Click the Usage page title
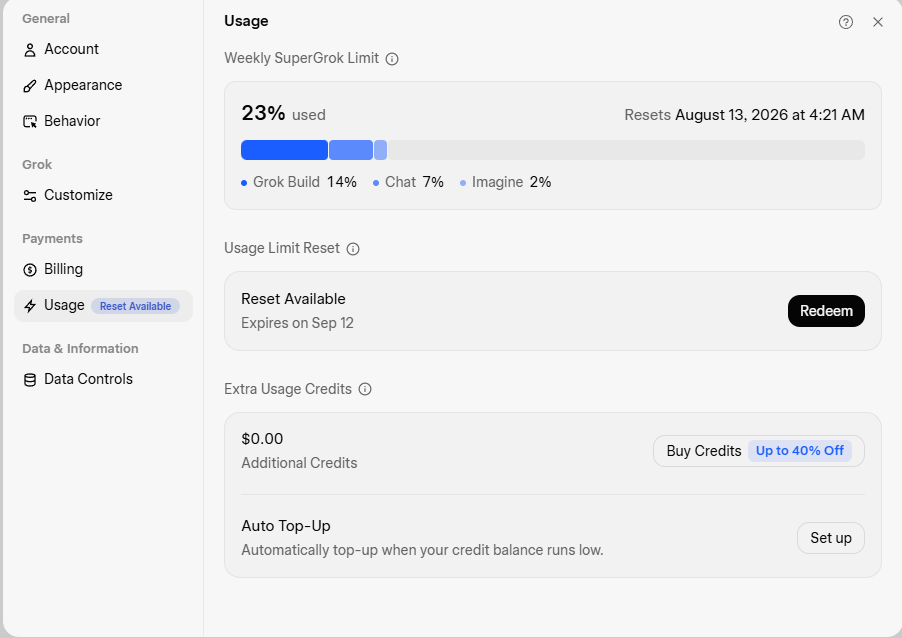Viewport: 902px width, 638px height. pyautogui.click(x=246, y=21)
